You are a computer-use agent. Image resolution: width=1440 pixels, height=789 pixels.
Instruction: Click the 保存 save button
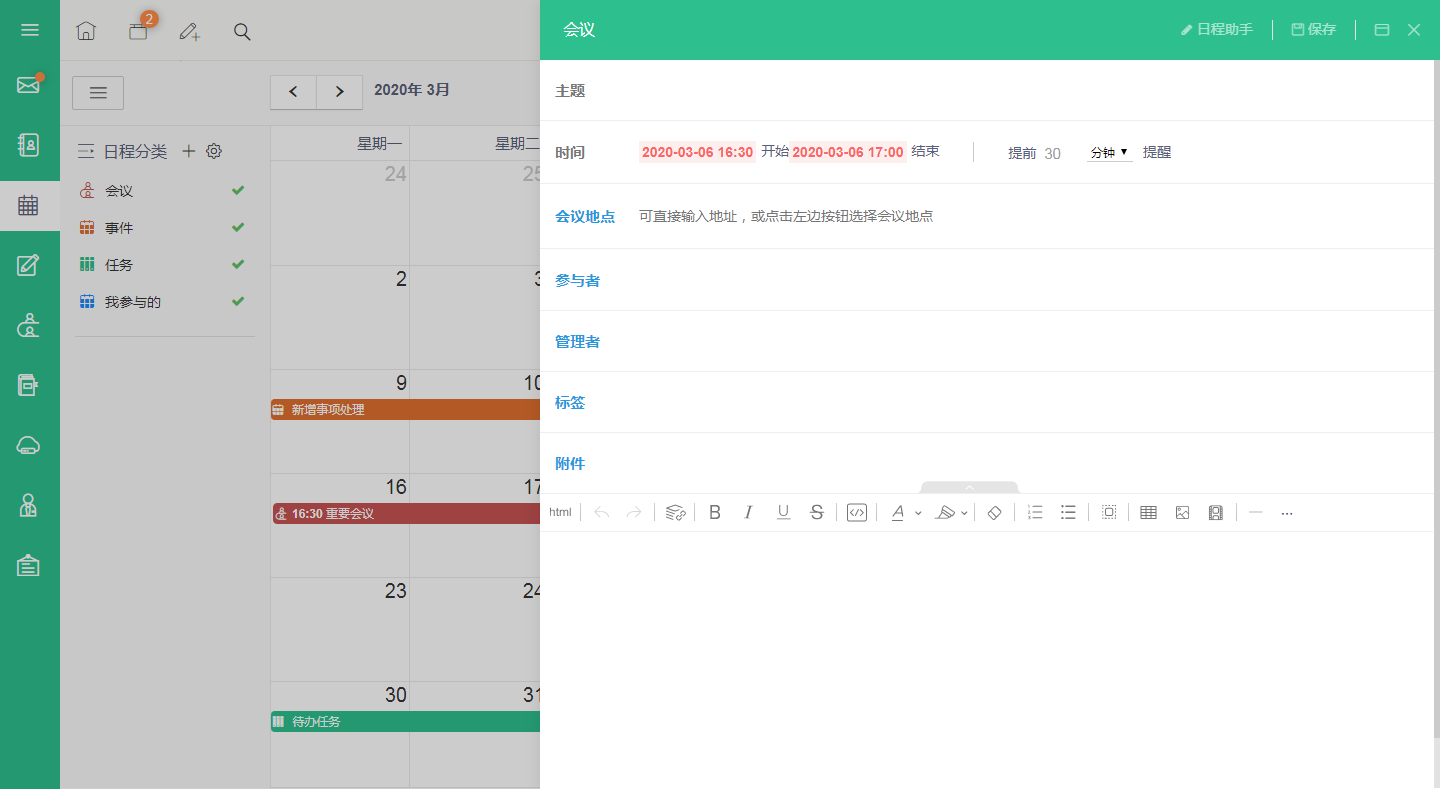(x=1314, y=30)
